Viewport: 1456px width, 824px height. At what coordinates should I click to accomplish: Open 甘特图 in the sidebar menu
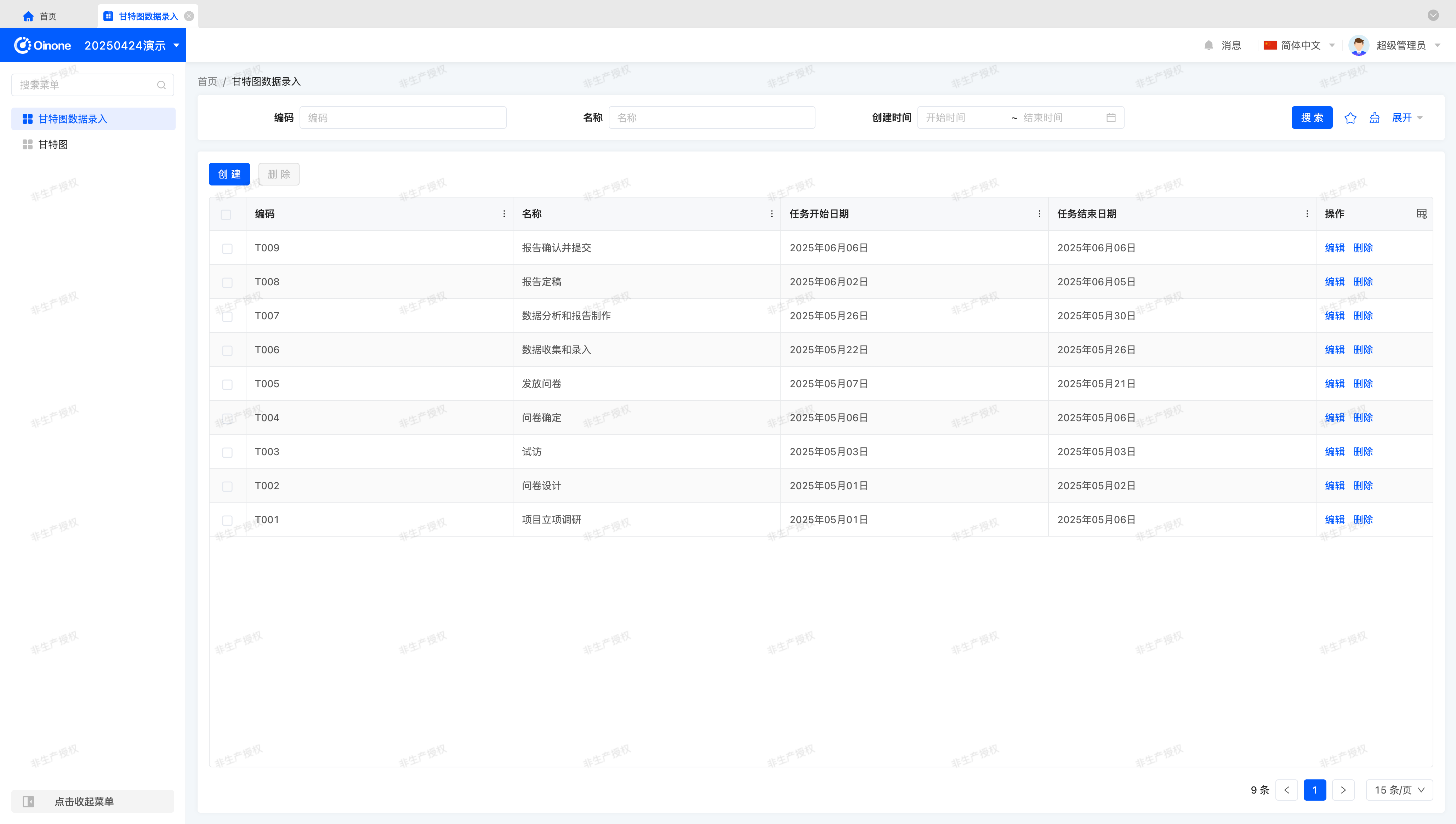pos(53,144)
